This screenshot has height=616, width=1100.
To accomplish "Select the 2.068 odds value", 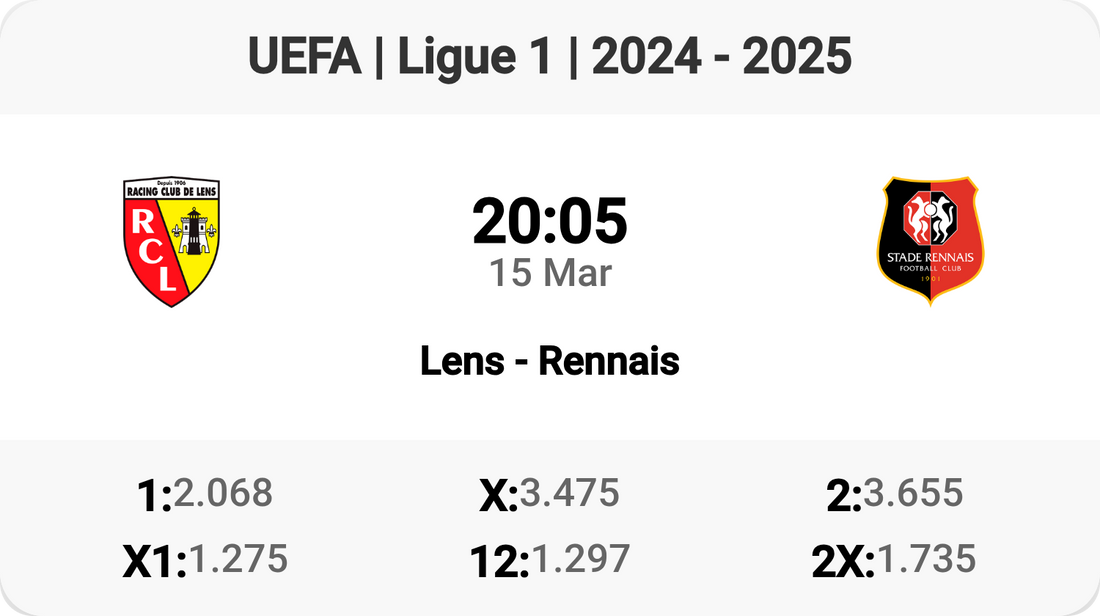I will (x=223, y=493).
